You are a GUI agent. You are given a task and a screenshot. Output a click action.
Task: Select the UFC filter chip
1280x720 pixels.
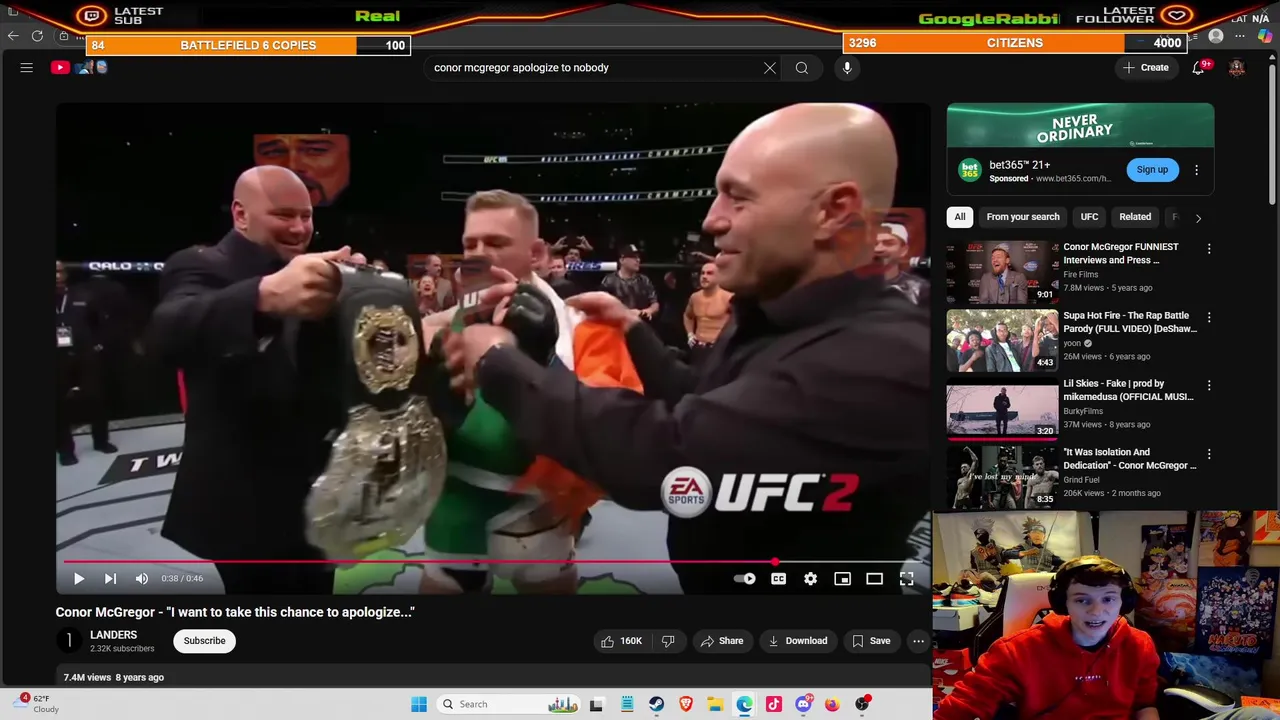pyautogui.click(x=1089, y=217)
